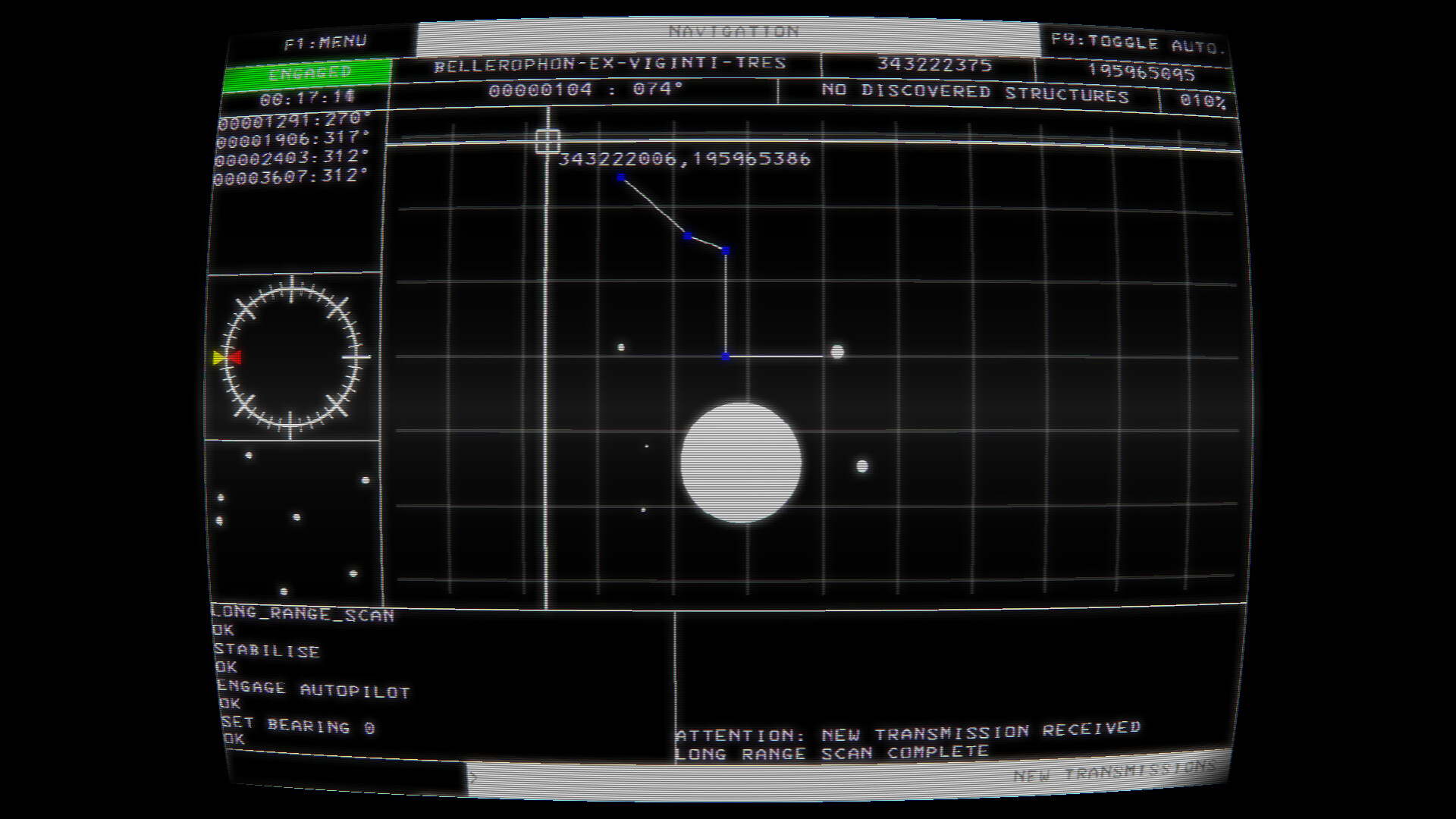Screen dimensions: 1456x819
Task: Select the first blue route waypoint at path start
Action: pos(620,177)
